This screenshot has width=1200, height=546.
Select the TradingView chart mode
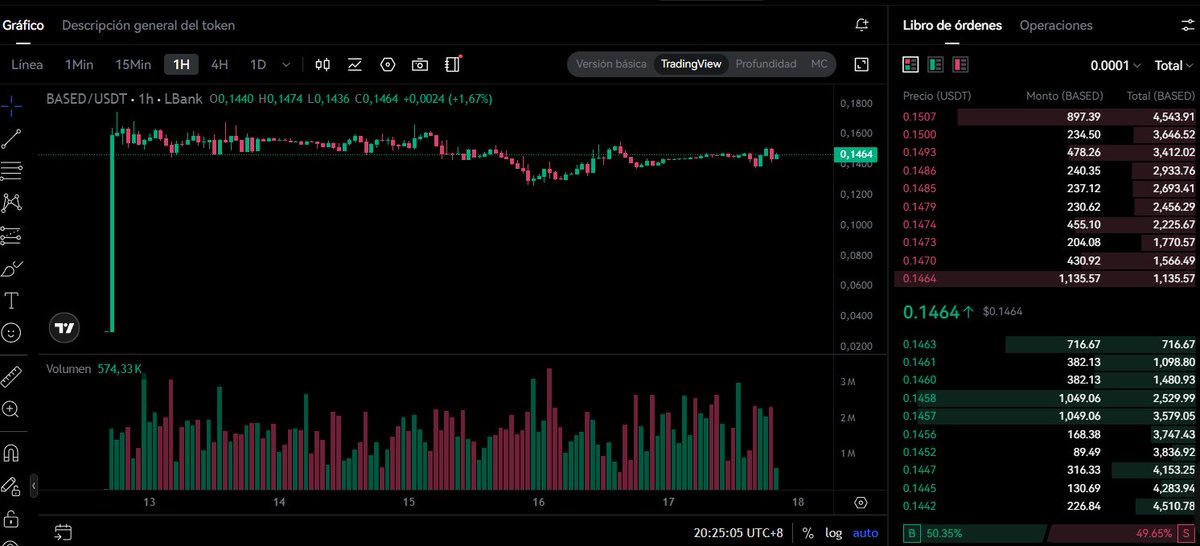(x=691, y=64)
